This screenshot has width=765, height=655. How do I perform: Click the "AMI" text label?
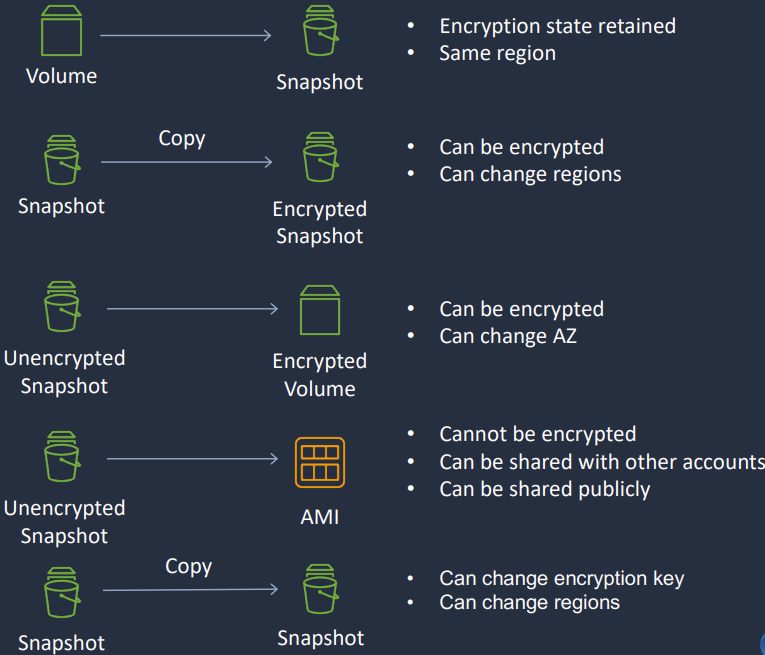[x=320, y=518]
